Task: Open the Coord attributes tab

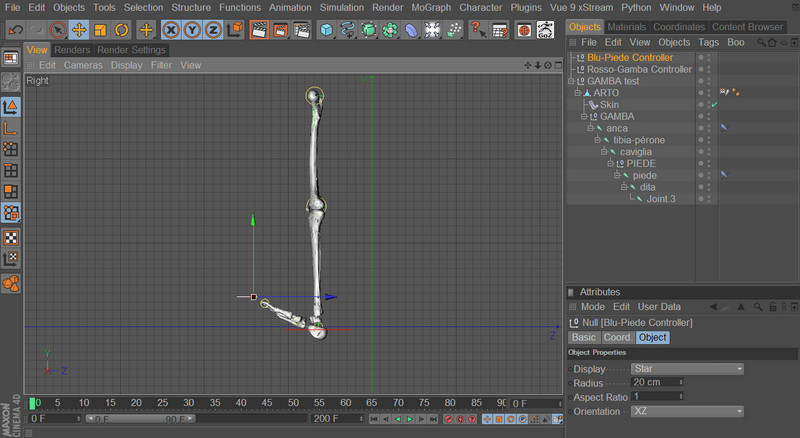Action: pos(617,337)
